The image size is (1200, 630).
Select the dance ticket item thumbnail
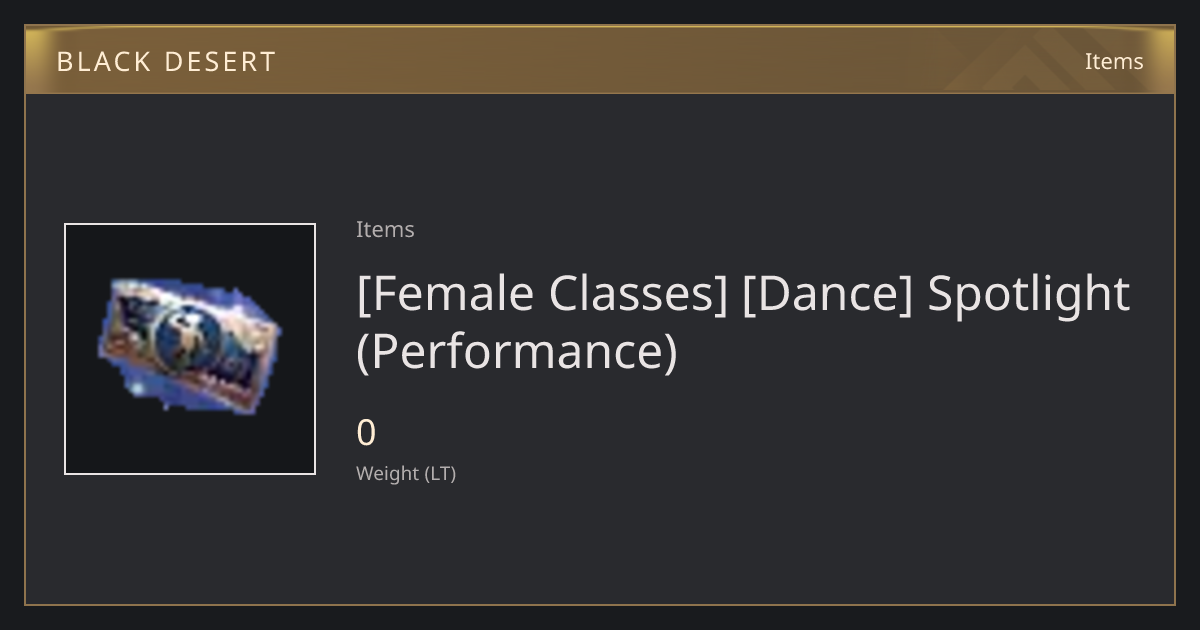pos(190,349)
